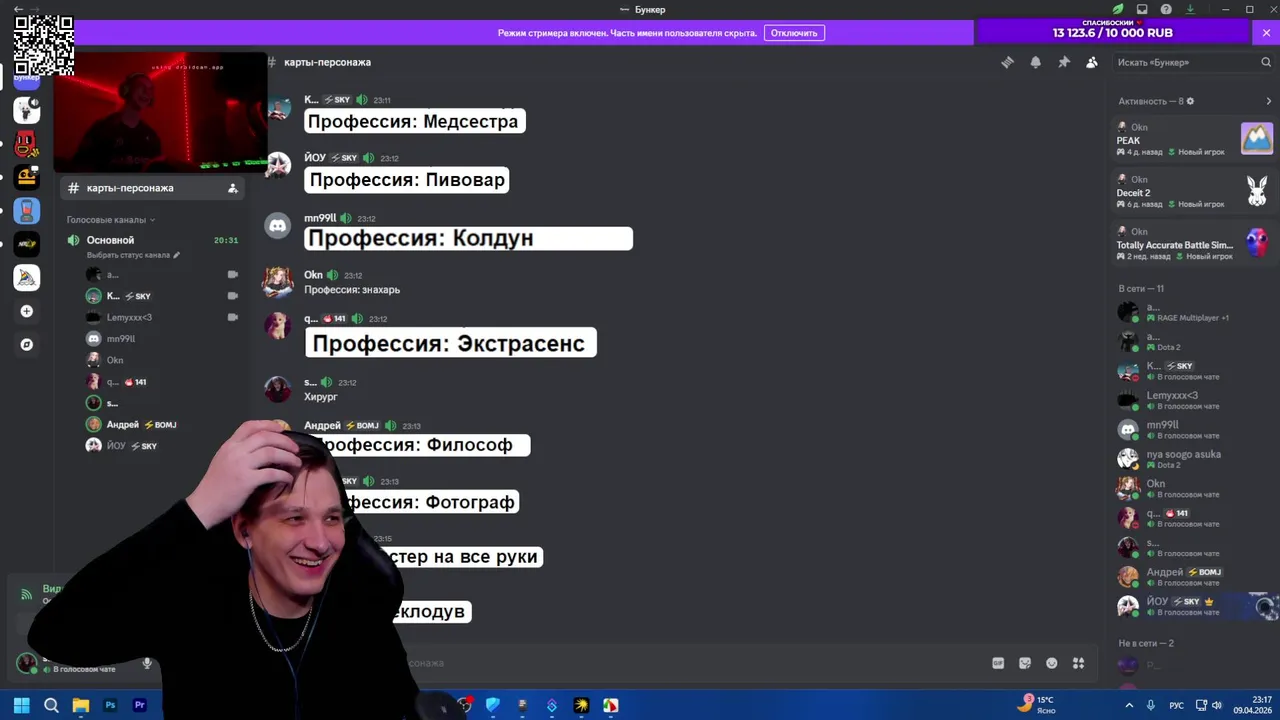Viewport: 1280px width, 720px height.
Task: Select blue blender server icon
Action: (x=27, y=211)
